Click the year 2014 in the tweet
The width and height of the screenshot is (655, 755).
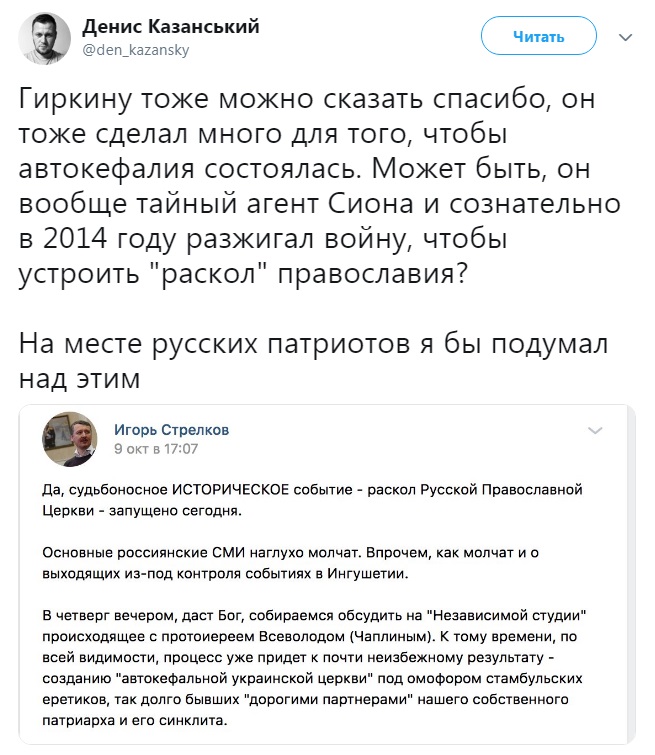pyautogui.click(x=75, y=238)
